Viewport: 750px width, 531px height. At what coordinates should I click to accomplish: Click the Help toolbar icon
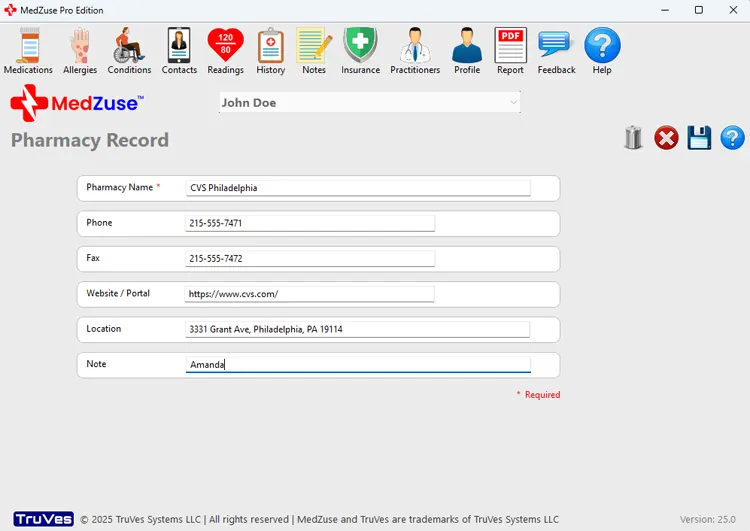tap(602, 50)
